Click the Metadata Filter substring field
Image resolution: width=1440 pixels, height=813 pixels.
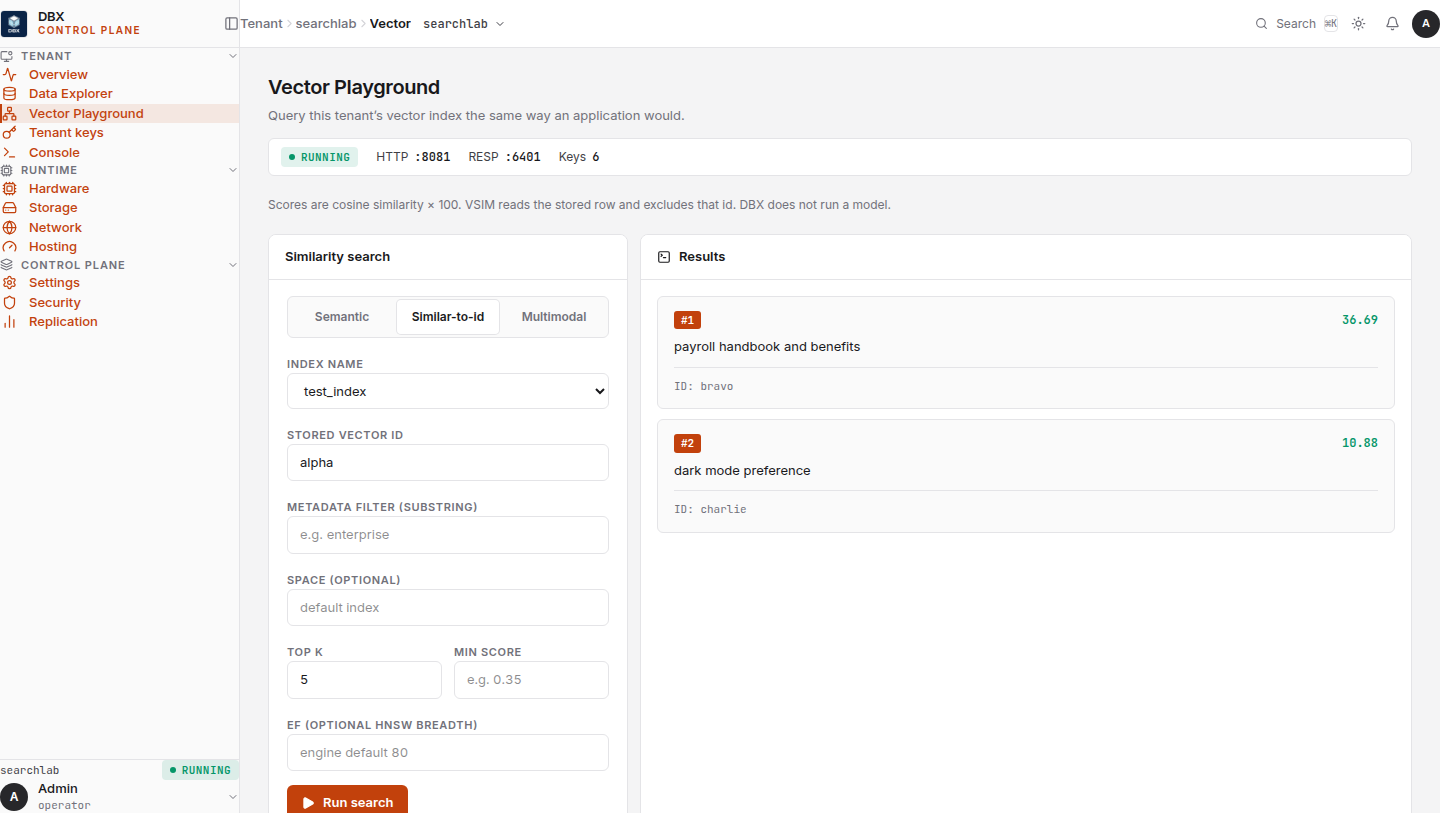click(x=448, y=535)
